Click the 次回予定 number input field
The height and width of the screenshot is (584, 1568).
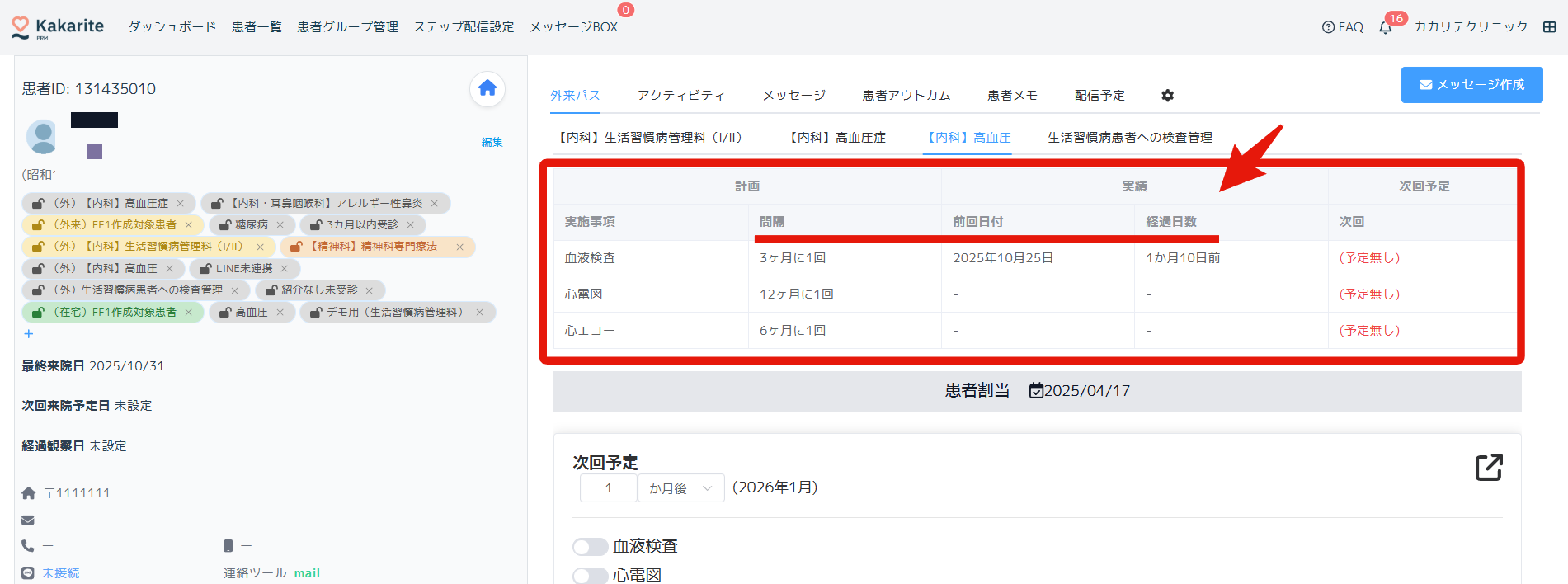(609, 488)
